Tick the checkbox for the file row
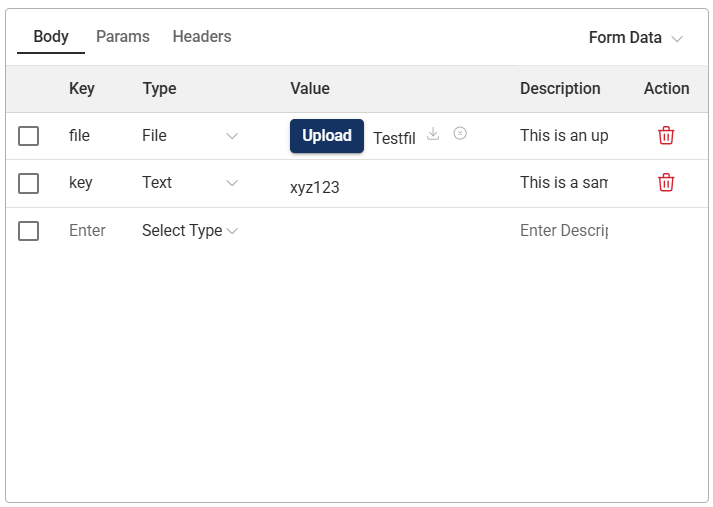Viewport: 713px width, 507px height. (29, 136)
